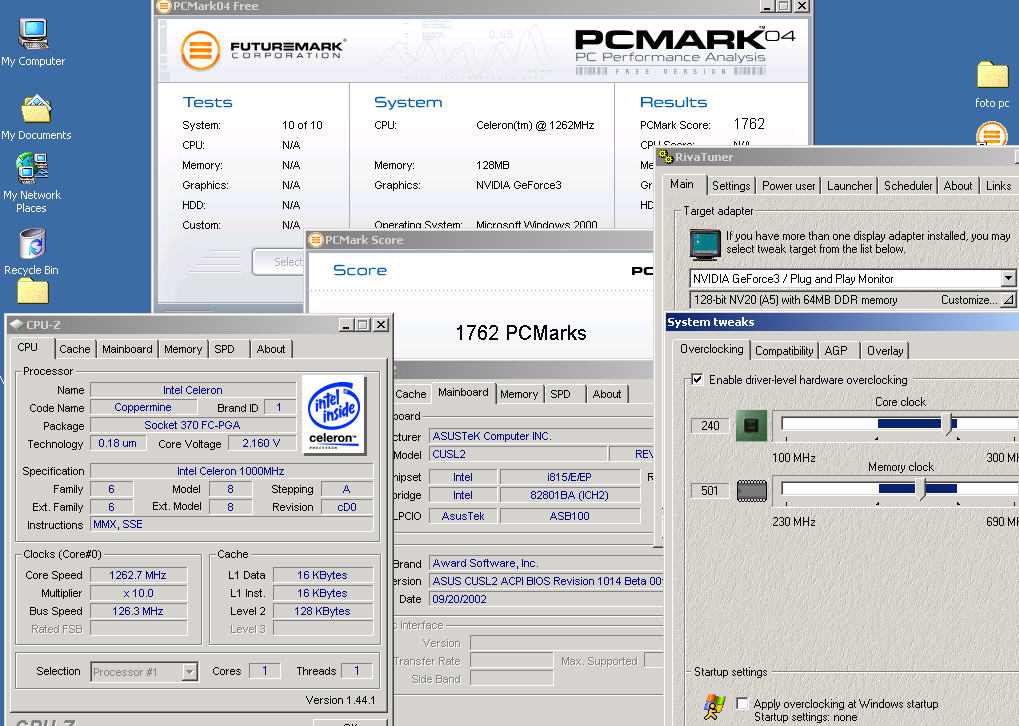Click the RivaTuner core clock chip icon

[751, 426]
